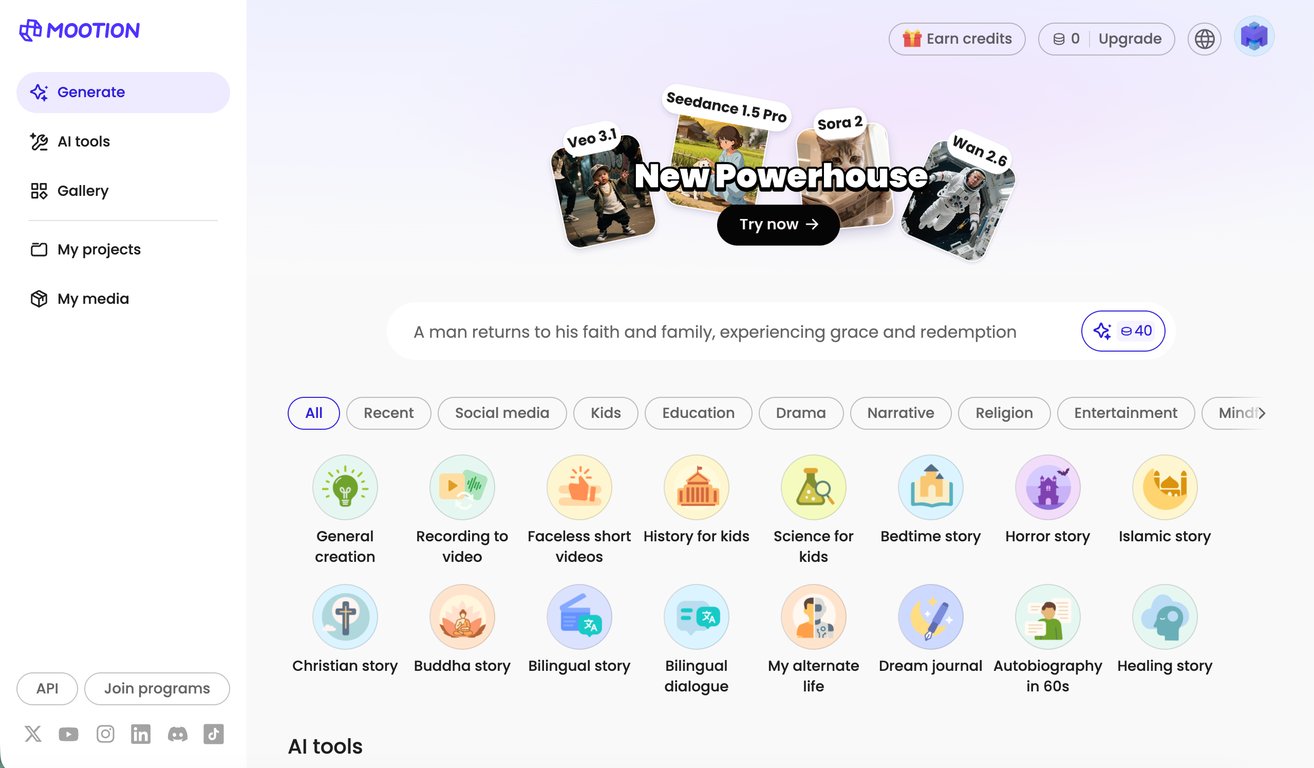
Task: Click the generate button showing 40 credits
Action: (x=1123, y=331)
